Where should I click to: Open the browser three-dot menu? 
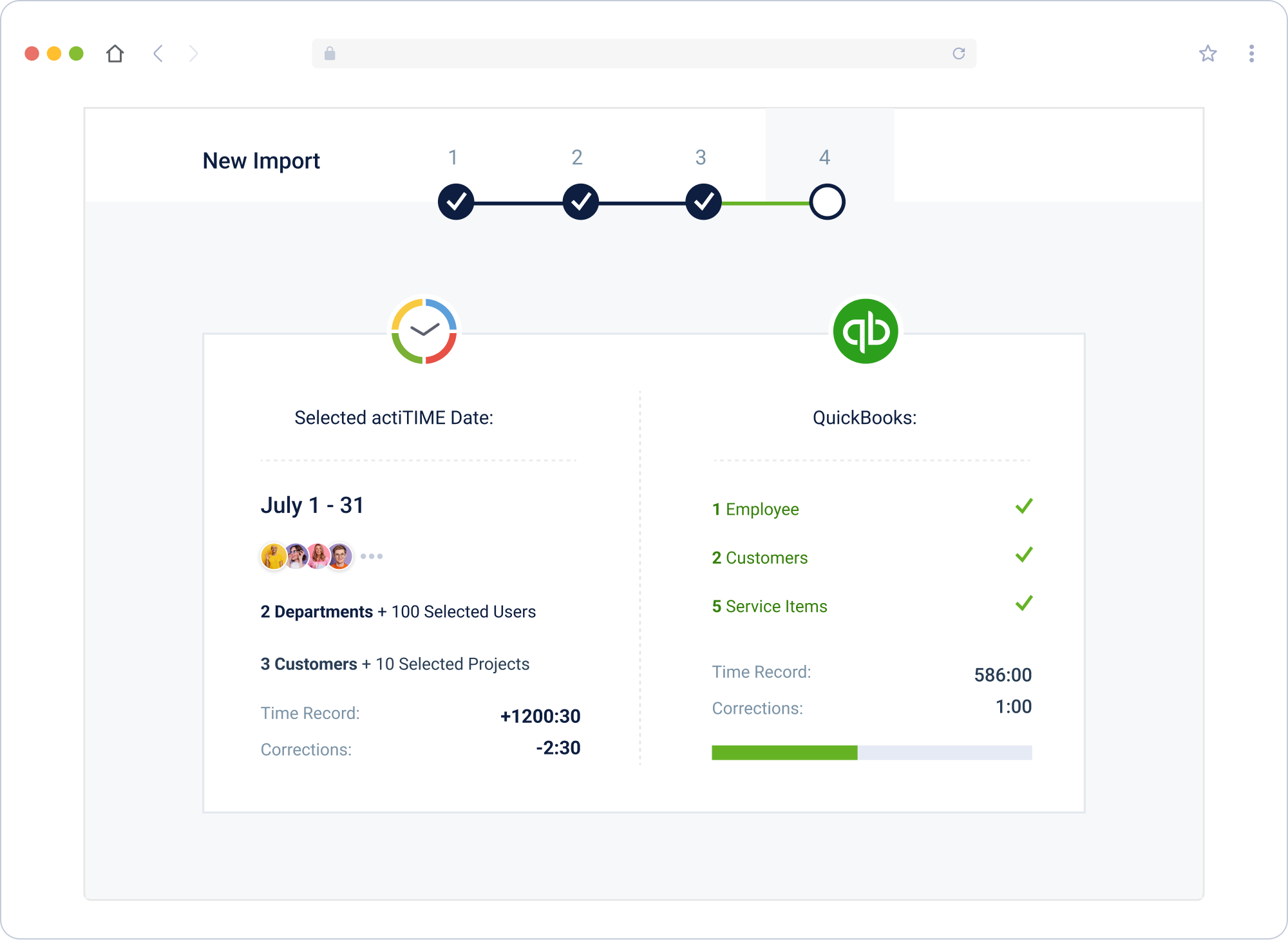click(x=1251, y=53)
